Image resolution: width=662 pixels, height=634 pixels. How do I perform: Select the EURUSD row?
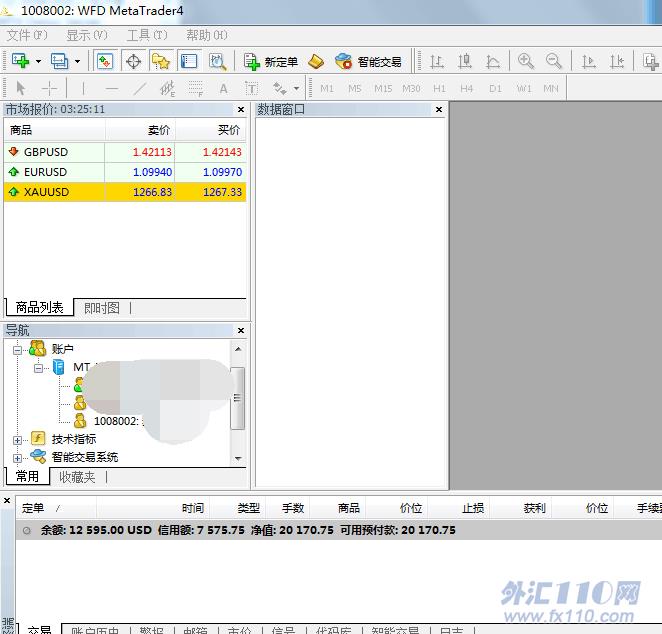pos(125,172)
